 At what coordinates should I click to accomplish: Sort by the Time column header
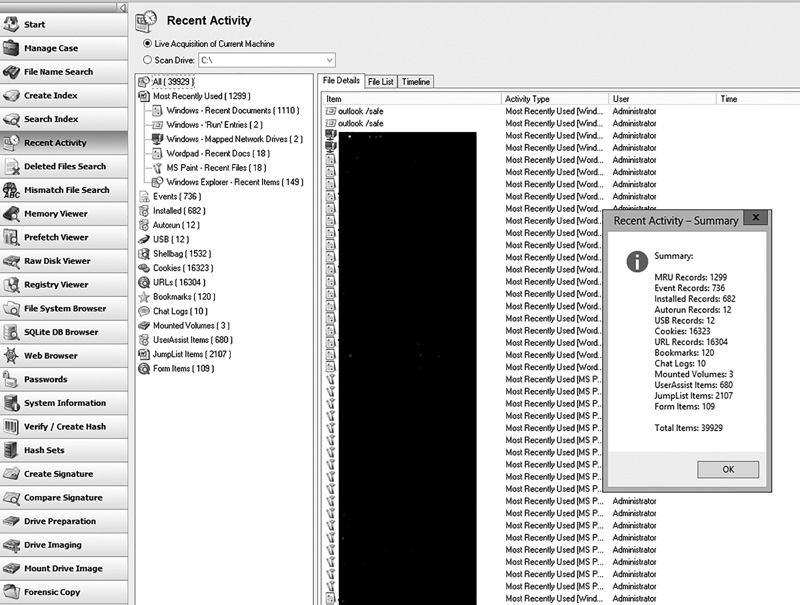[758, 99]
